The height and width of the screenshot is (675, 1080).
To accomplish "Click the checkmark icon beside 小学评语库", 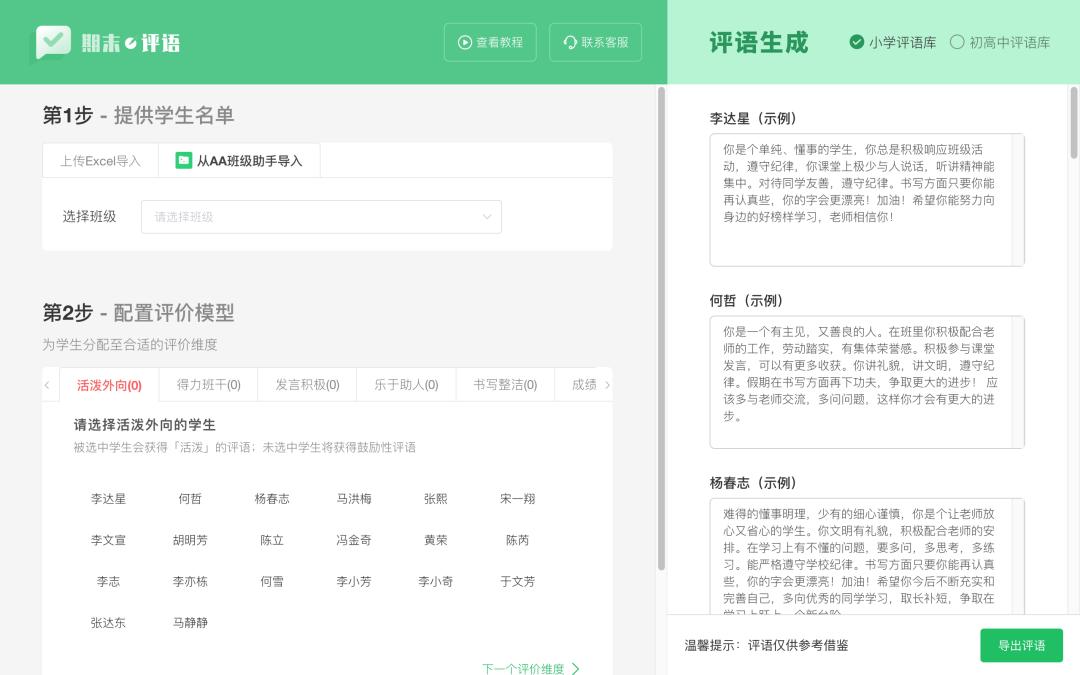I will pos(856,42).
